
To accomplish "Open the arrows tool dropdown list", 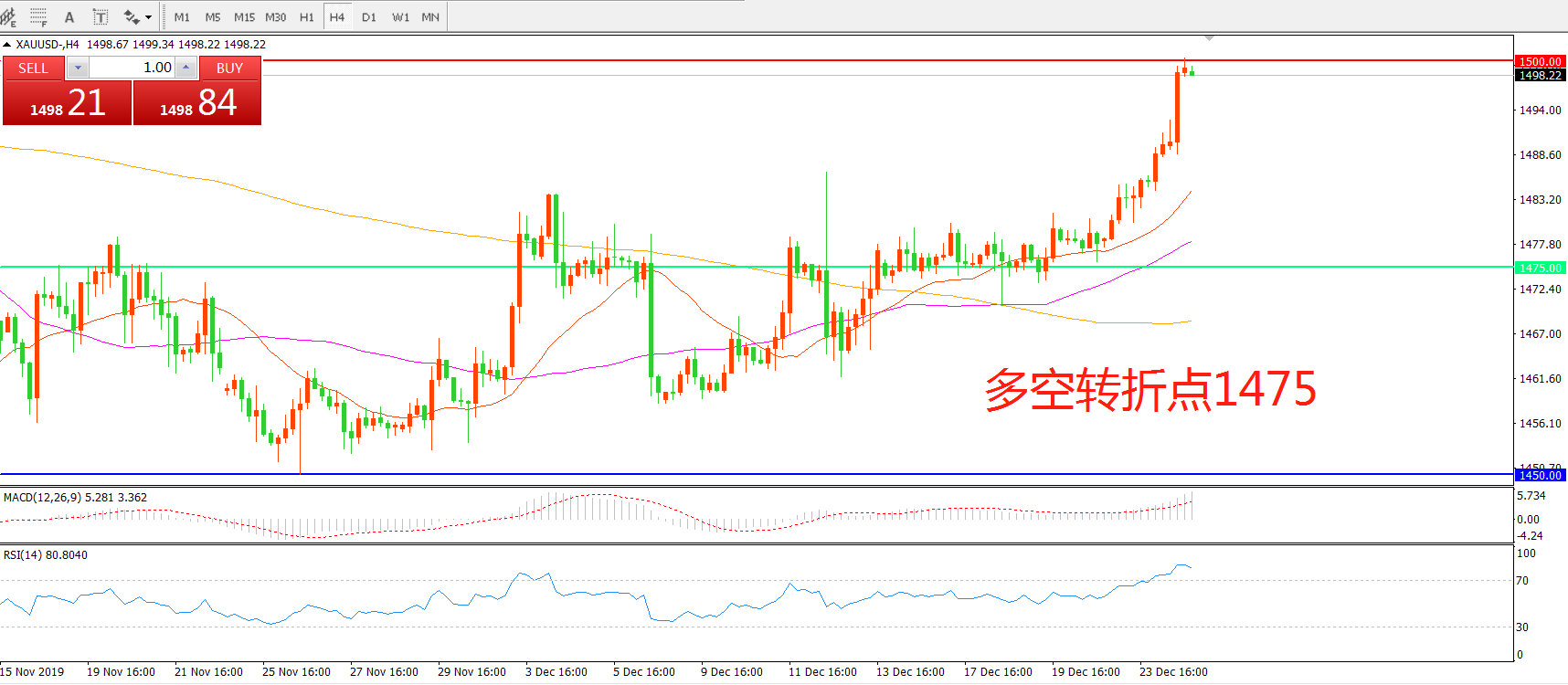I will (x=149, y=16).
